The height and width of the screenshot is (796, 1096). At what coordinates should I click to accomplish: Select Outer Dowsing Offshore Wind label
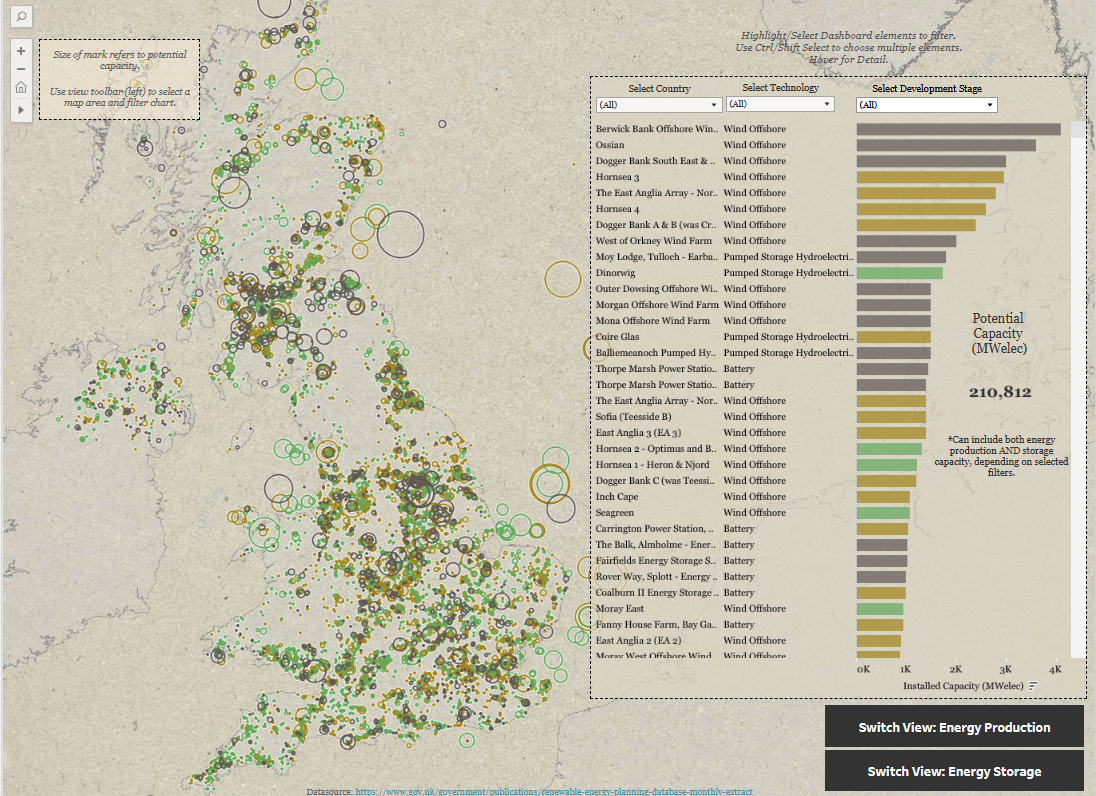click(x=656, y=289)
